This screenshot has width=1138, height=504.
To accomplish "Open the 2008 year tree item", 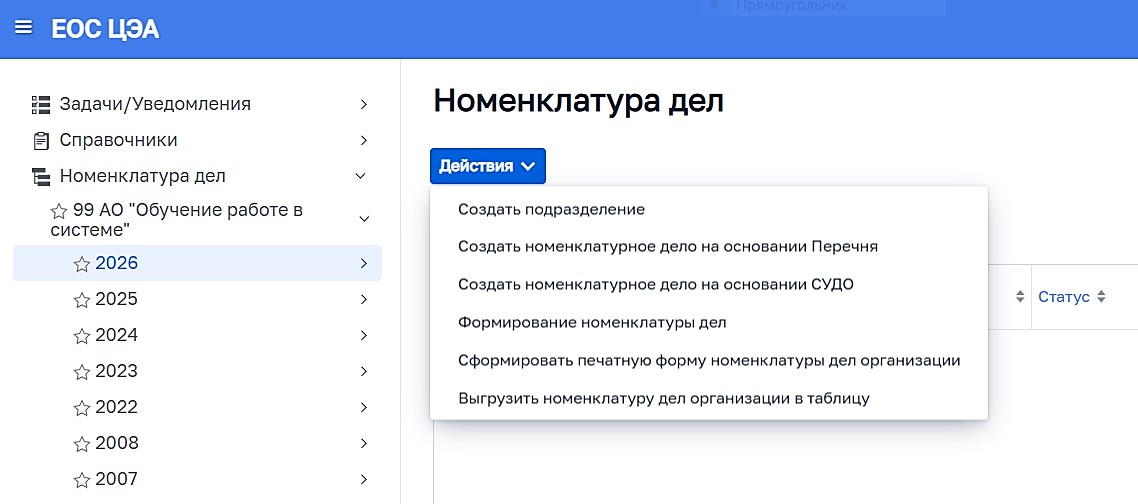I will click(116, 443).
